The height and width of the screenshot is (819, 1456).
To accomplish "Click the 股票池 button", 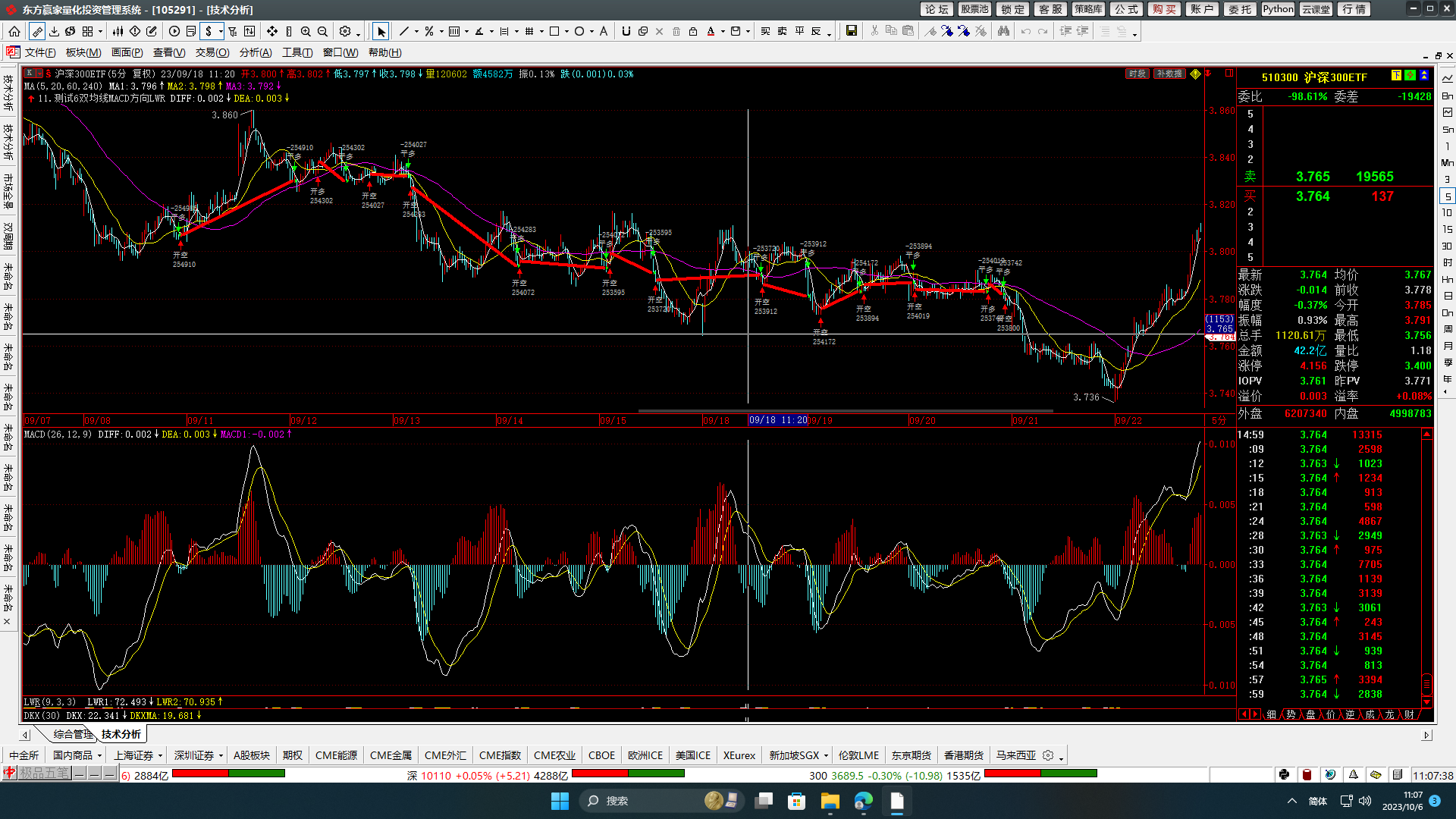I will pos(974,9).
